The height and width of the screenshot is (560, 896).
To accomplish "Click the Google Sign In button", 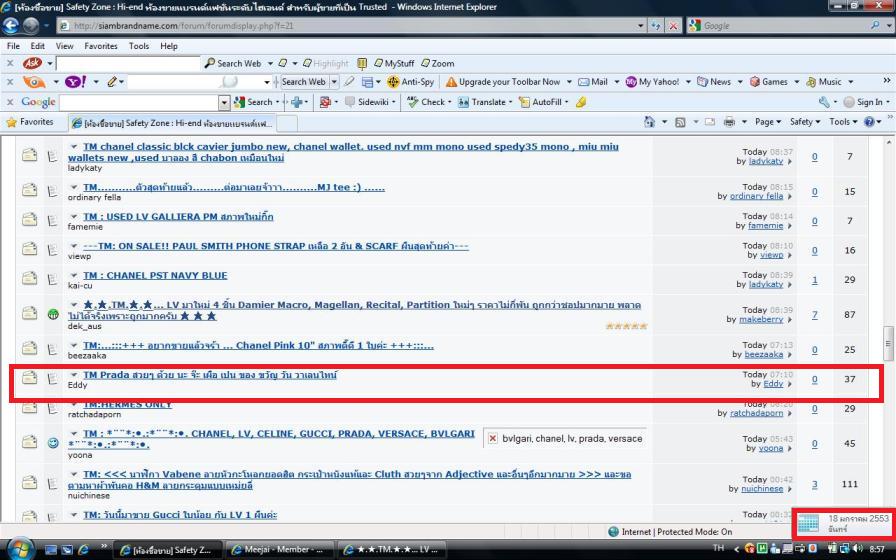I will (x=866, y=102).
